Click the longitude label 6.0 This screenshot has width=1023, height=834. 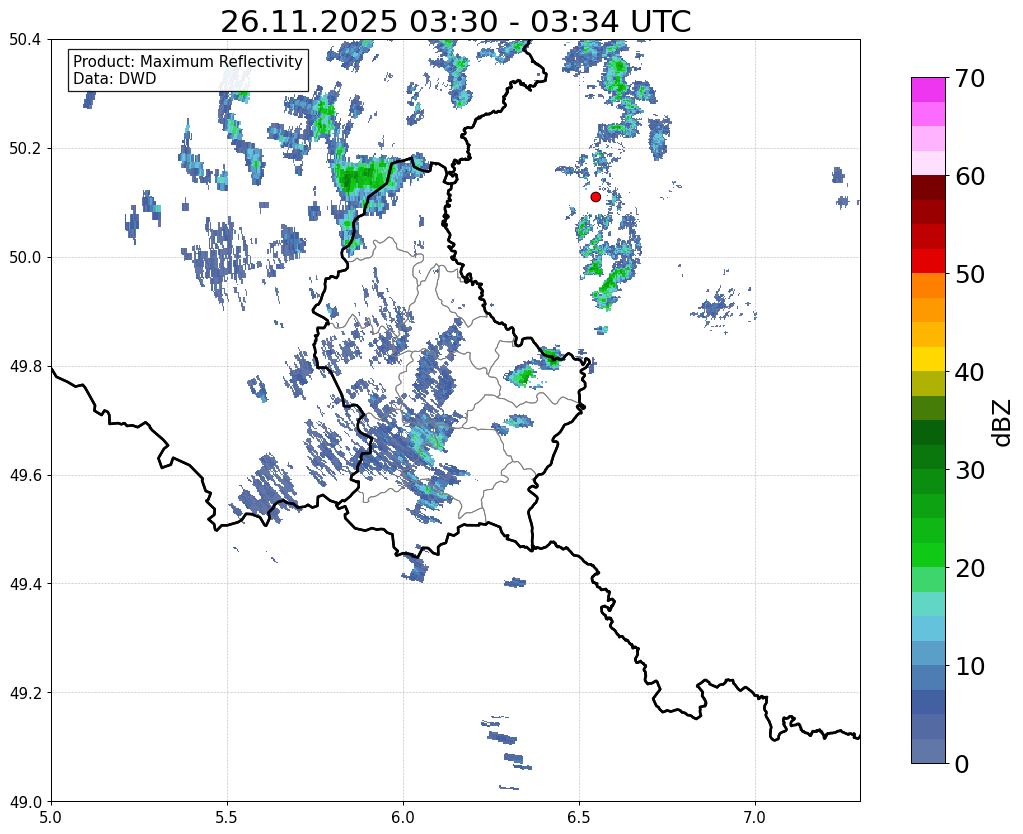(403, 817)
